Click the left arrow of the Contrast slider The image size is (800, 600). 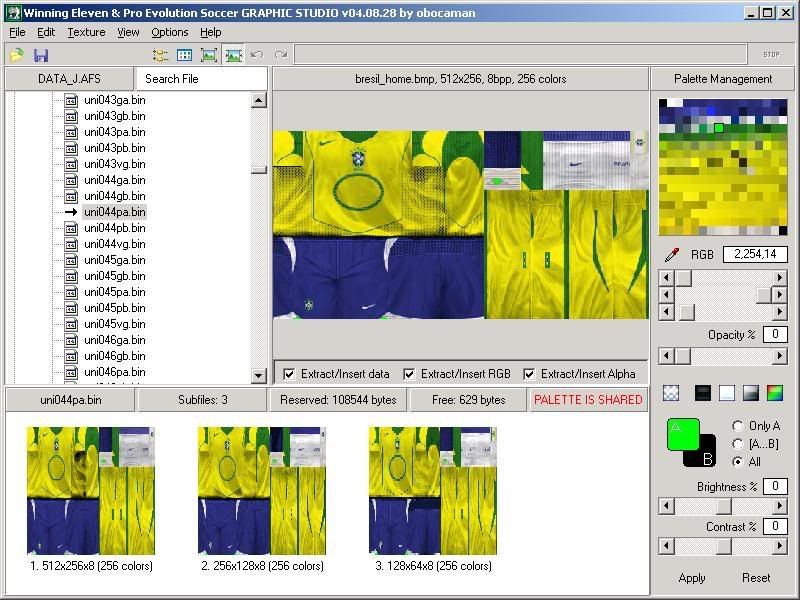pyautogui.click(x=666, y=546)
